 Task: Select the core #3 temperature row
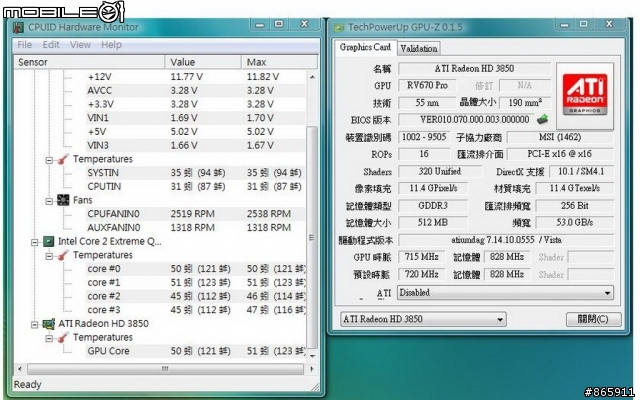coord(195,310)
